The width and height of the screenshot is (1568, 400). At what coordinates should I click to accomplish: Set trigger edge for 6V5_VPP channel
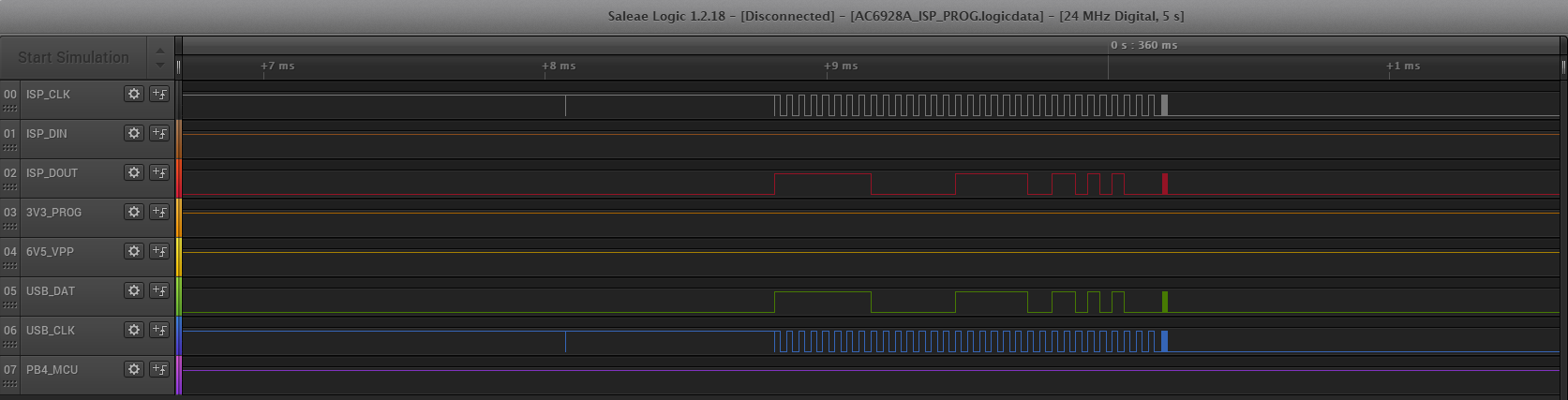159,251
